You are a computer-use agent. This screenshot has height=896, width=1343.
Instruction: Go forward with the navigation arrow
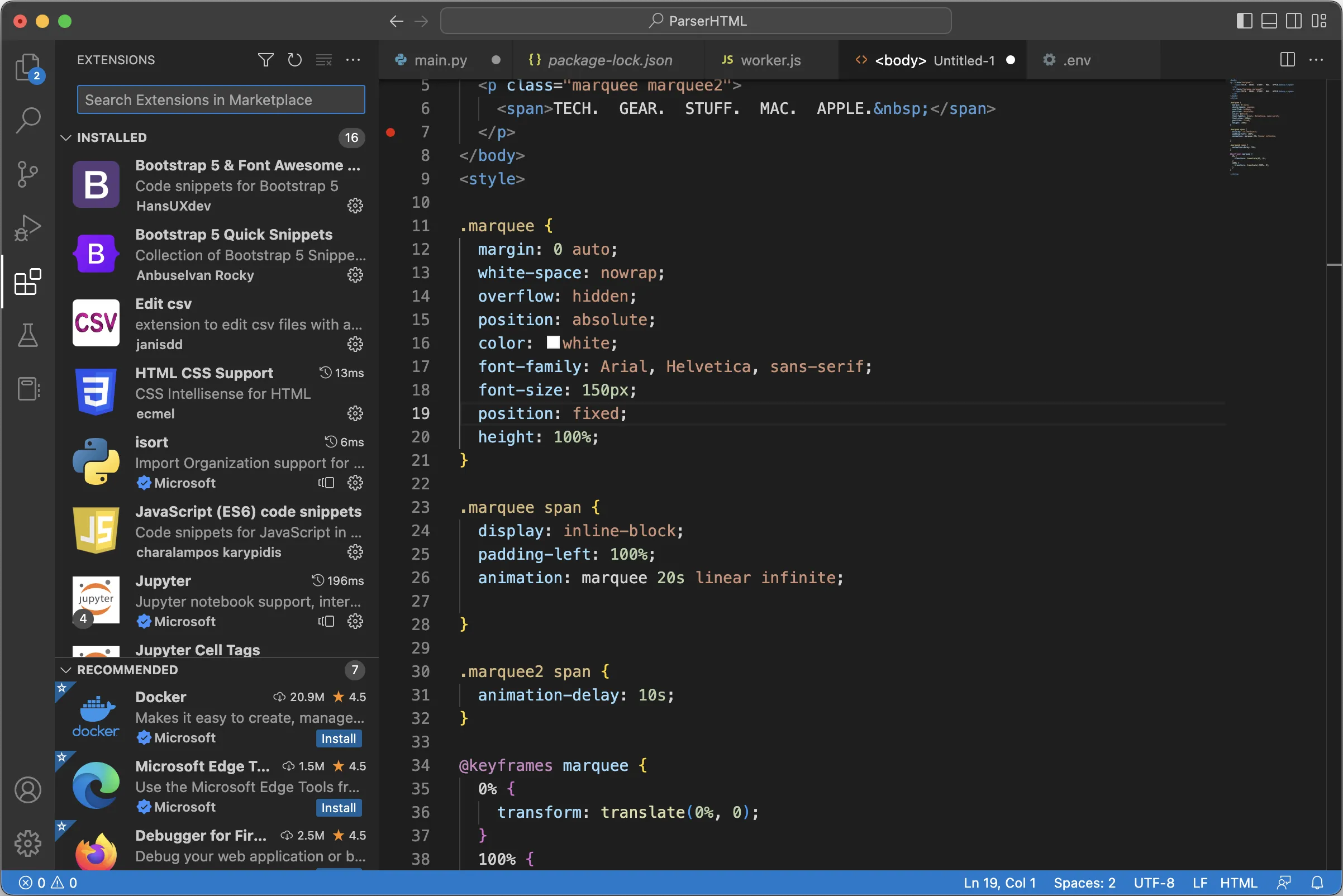click(421, 21)
